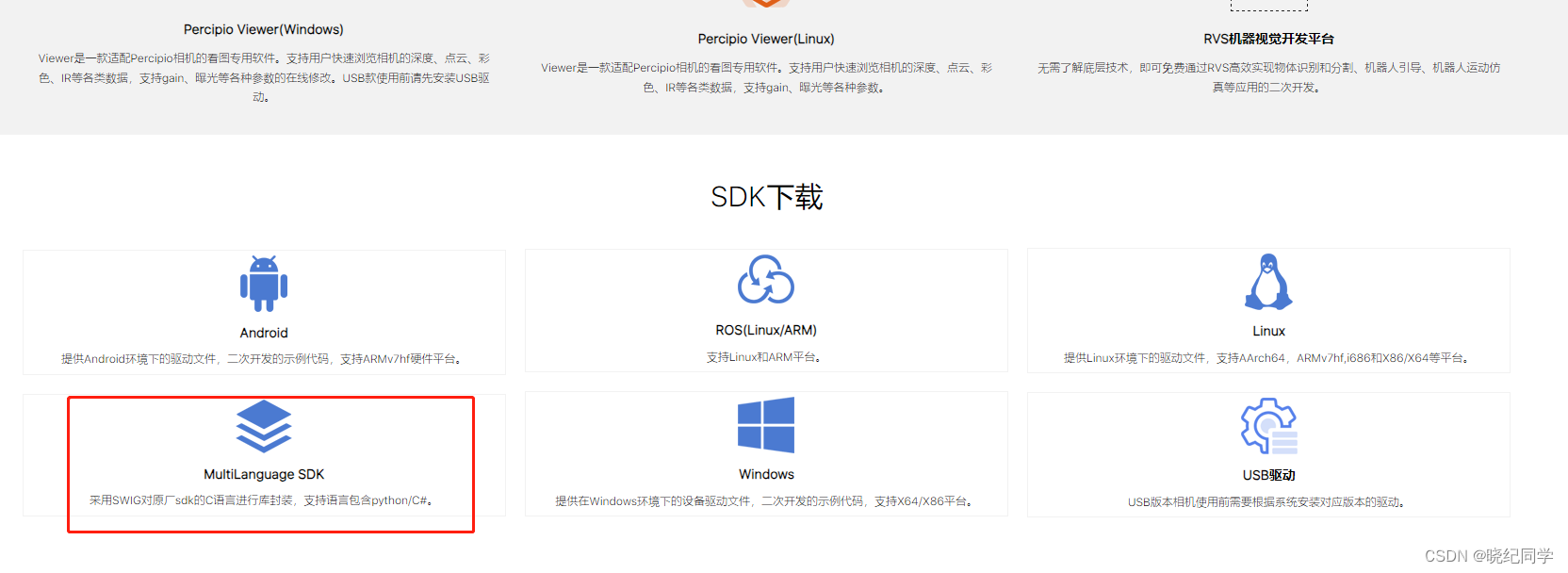This screenshot has height=573, width=1568.
Task: Select the Percipio Viewer(Windows) heading
Action: pyautogui.click(x=264, y=29)
